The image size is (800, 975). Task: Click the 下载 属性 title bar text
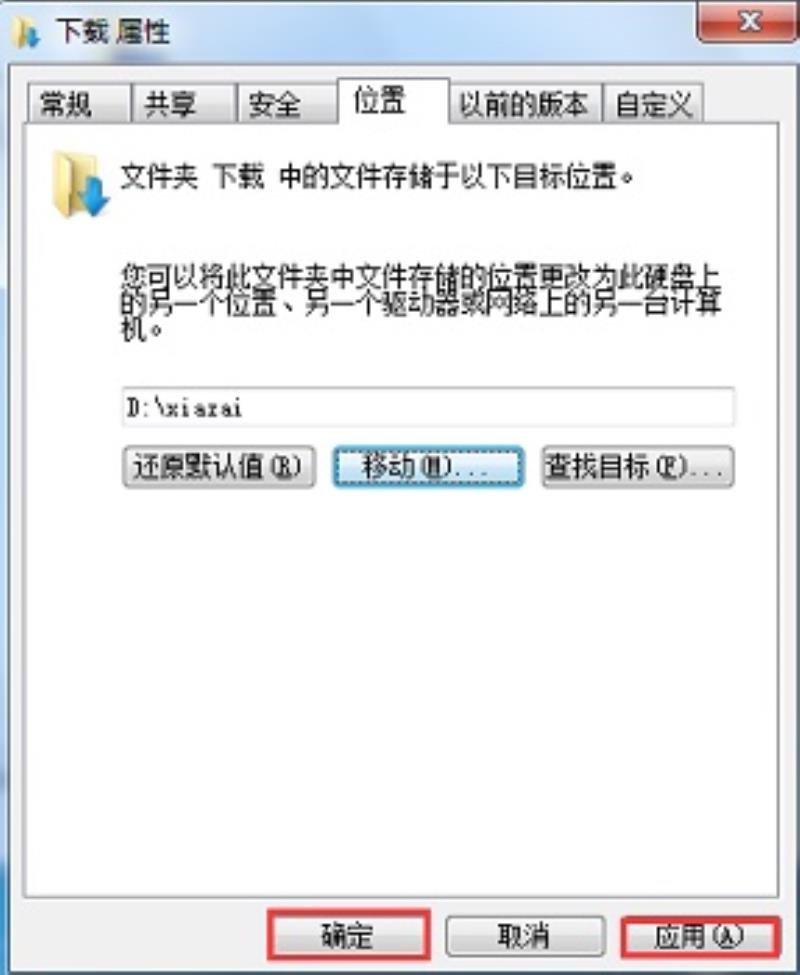point(113,30)
